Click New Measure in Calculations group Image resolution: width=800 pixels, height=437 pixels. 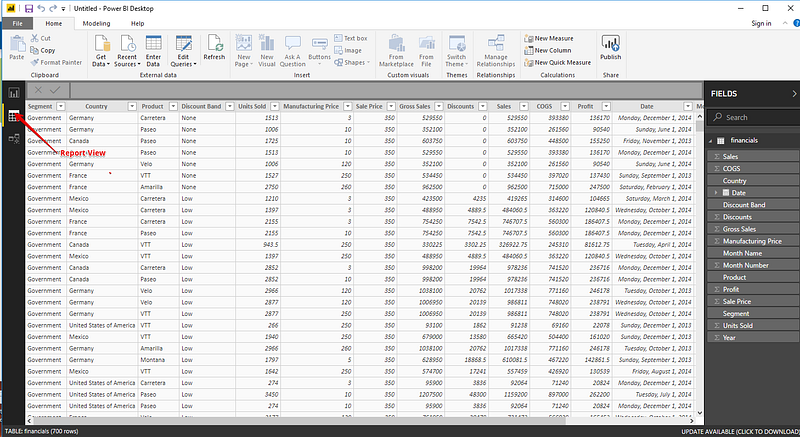(553, 38)
